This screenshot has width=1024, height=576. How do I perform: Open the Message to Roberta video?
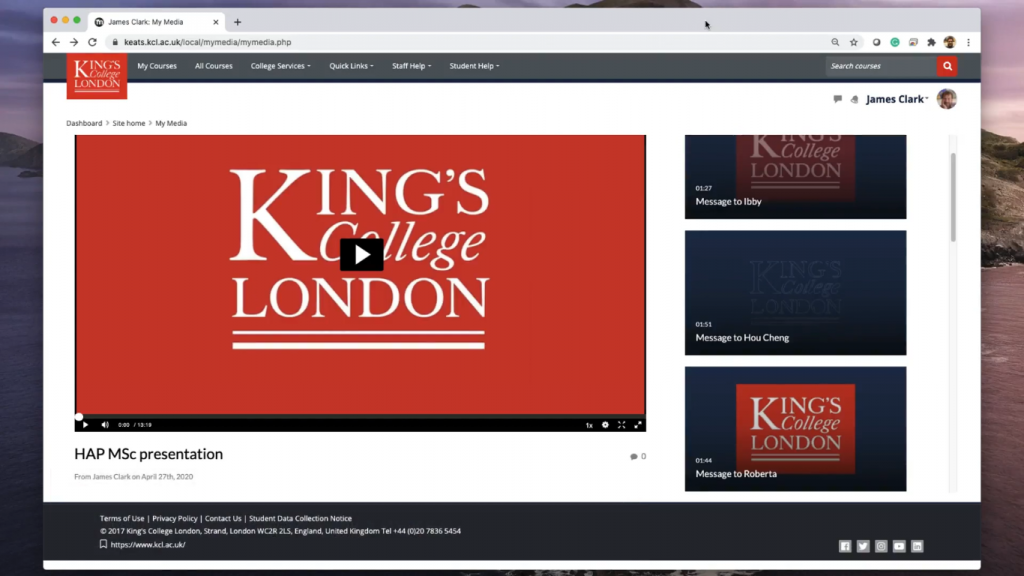pyautogui.click(x=795, y=428)
